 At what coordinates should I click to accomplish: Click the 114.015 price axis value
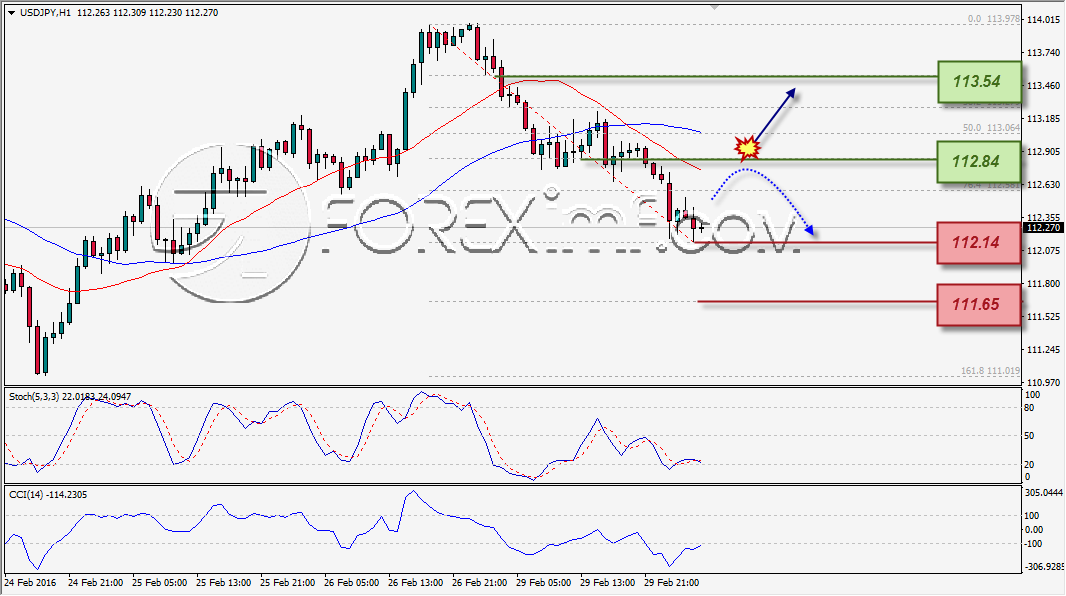(x=1044, y=20)
